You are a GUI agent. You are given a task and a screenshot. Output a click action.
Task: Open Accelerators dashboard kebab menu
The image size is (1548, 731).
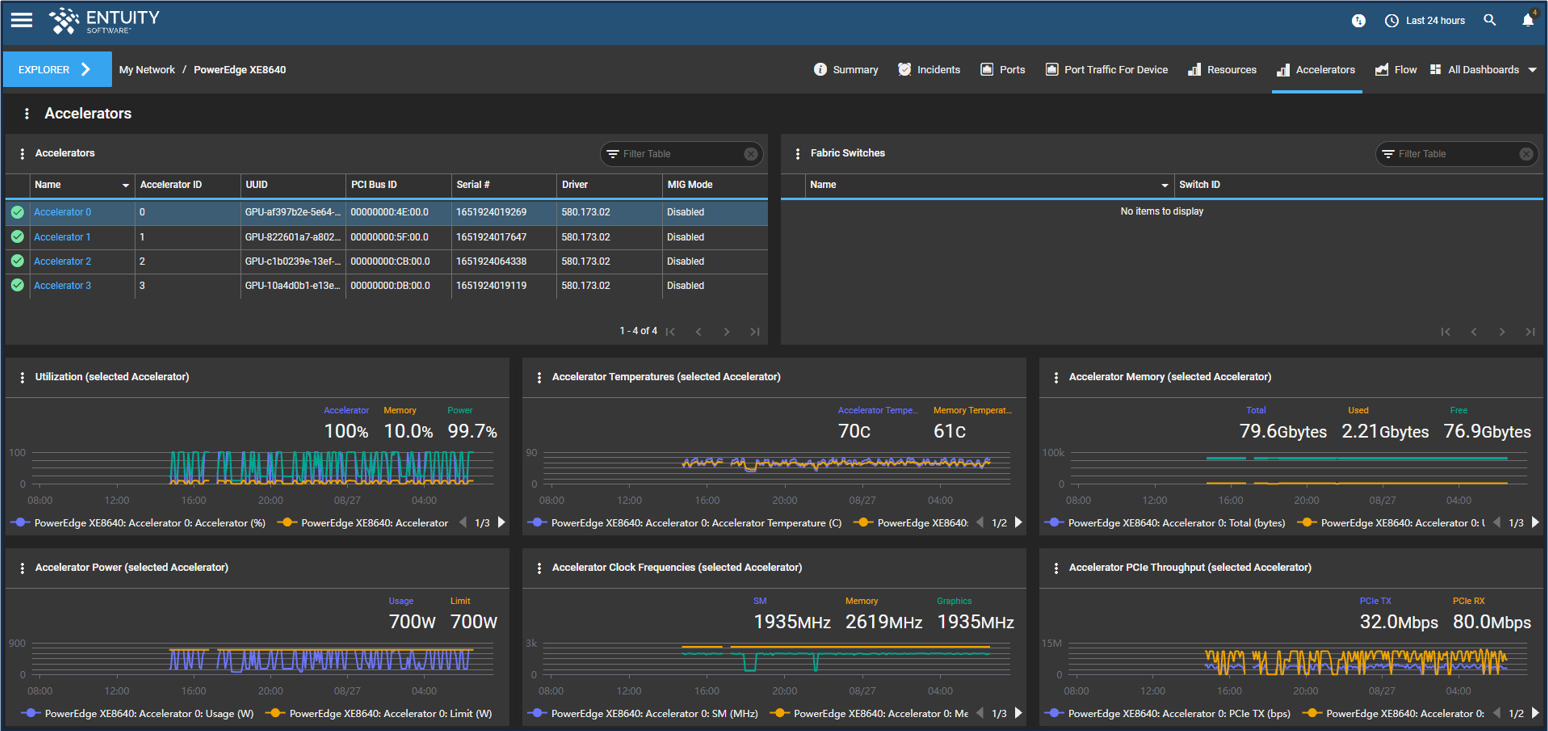point(27,114)
